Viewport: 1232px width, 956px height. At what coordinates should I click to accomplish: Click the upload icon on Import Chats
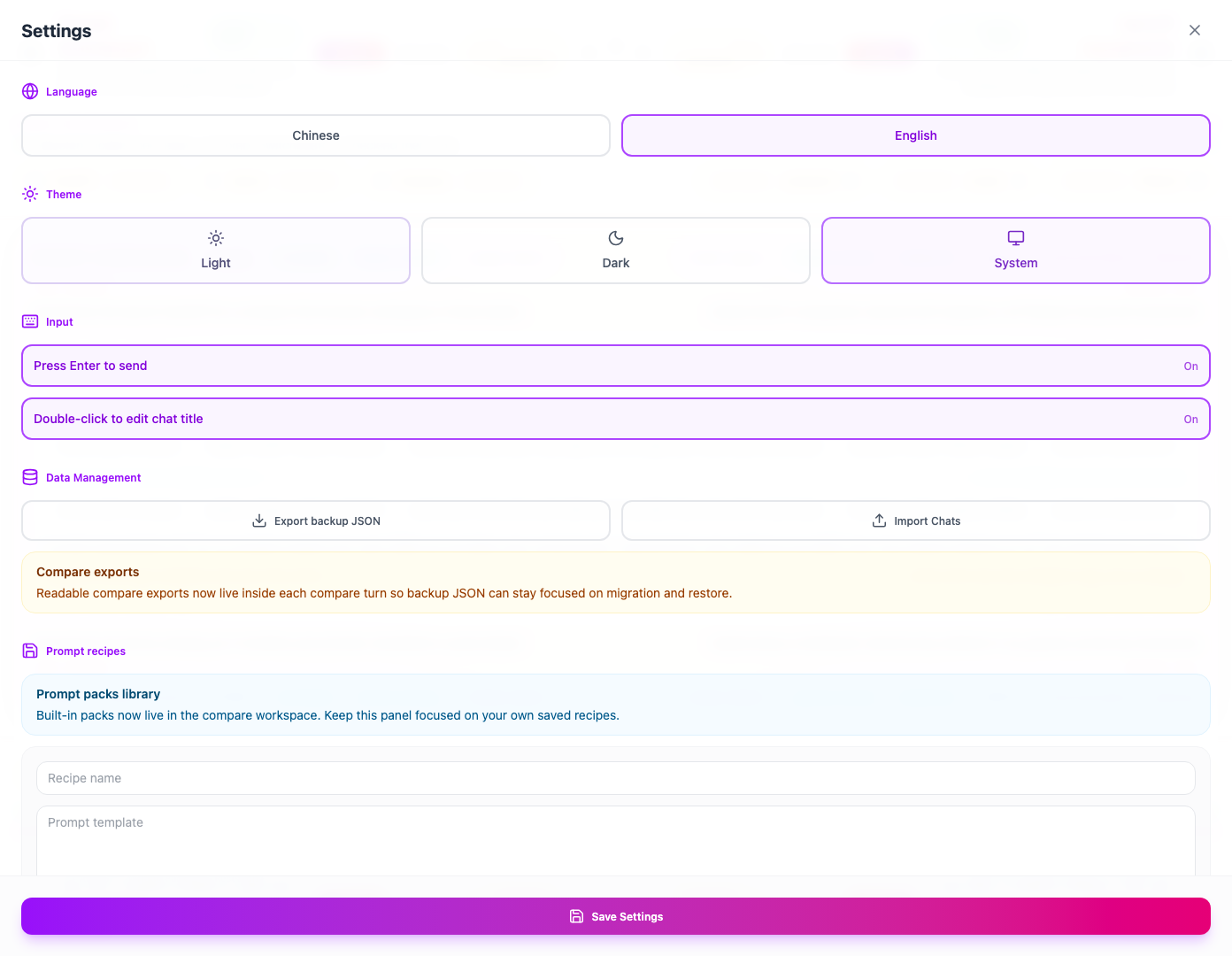click(x=879, y=520)
